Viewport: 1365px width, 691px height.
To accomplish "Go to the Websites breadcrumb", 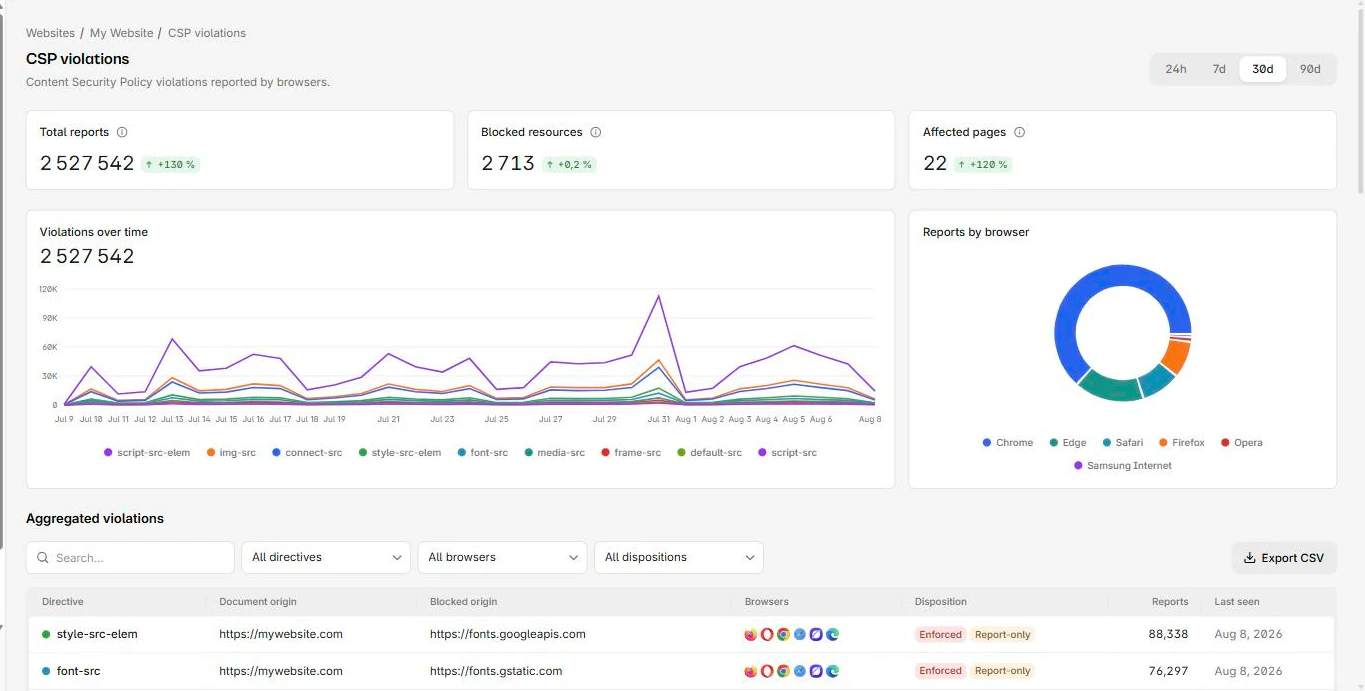I will (50, 33).
